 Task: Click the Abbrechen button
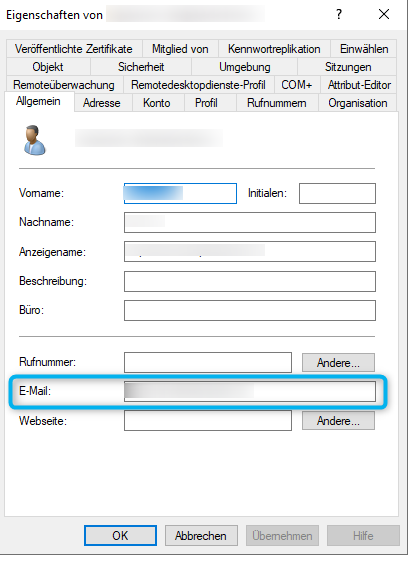201,535
